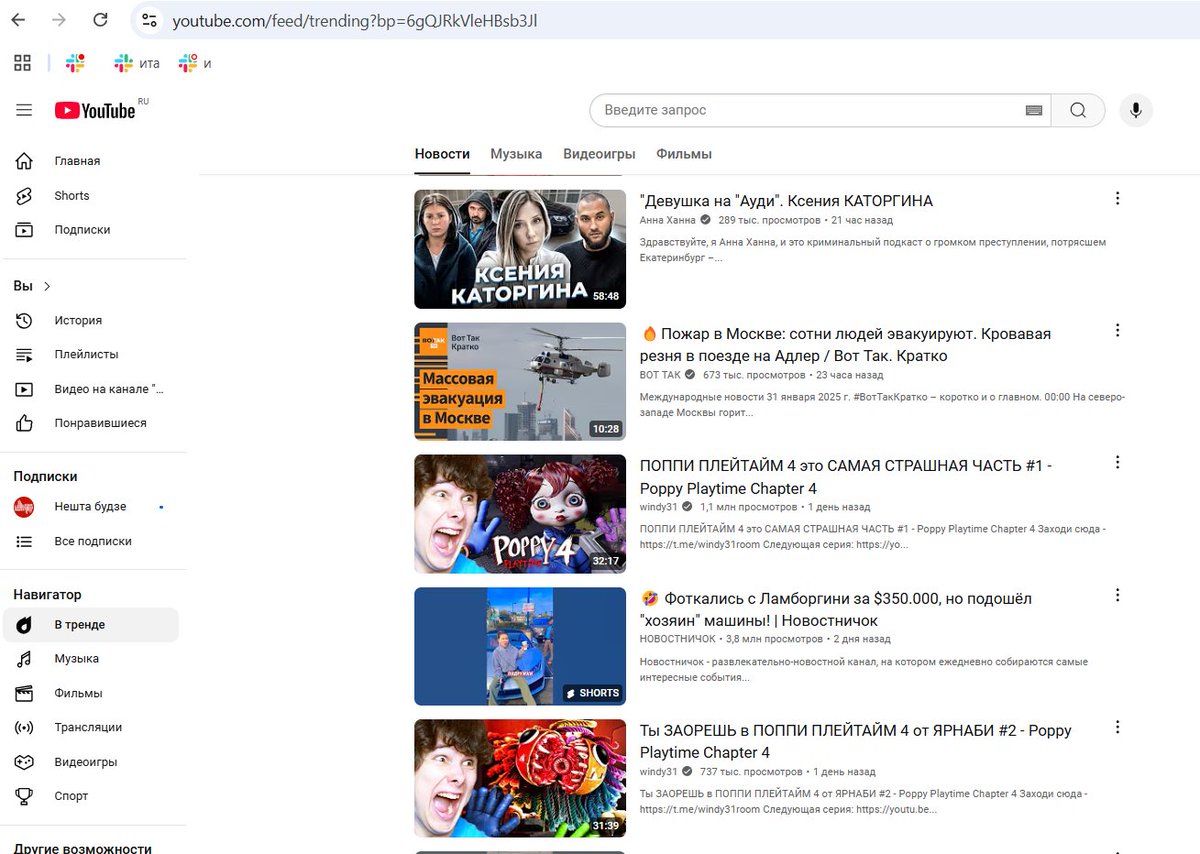The width and height of the screenshot is (1200, 854).
Task: Switch to the Музыка trending tab
Action: pyautogui.click(x=516, y=154)
